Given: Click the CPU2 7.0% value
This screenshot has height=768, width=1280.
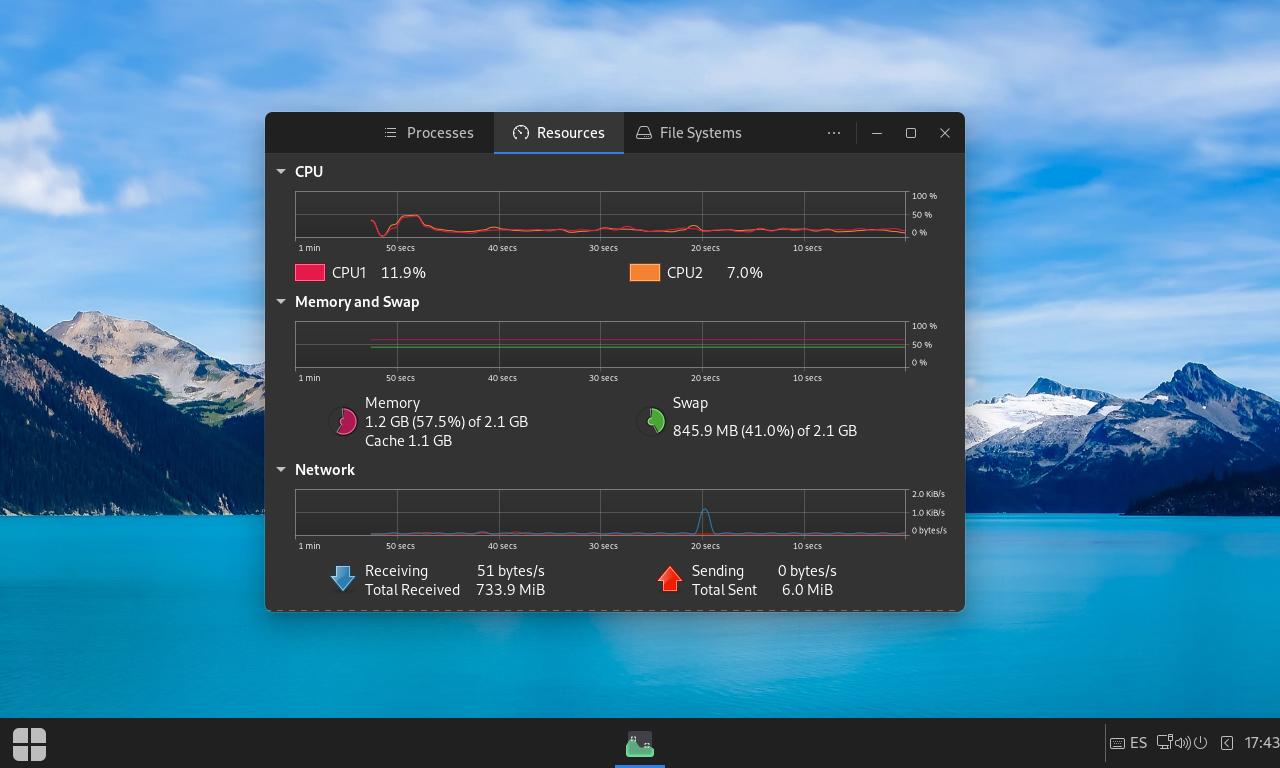Looking at the screenshot, I should click(x=745, y=273).
